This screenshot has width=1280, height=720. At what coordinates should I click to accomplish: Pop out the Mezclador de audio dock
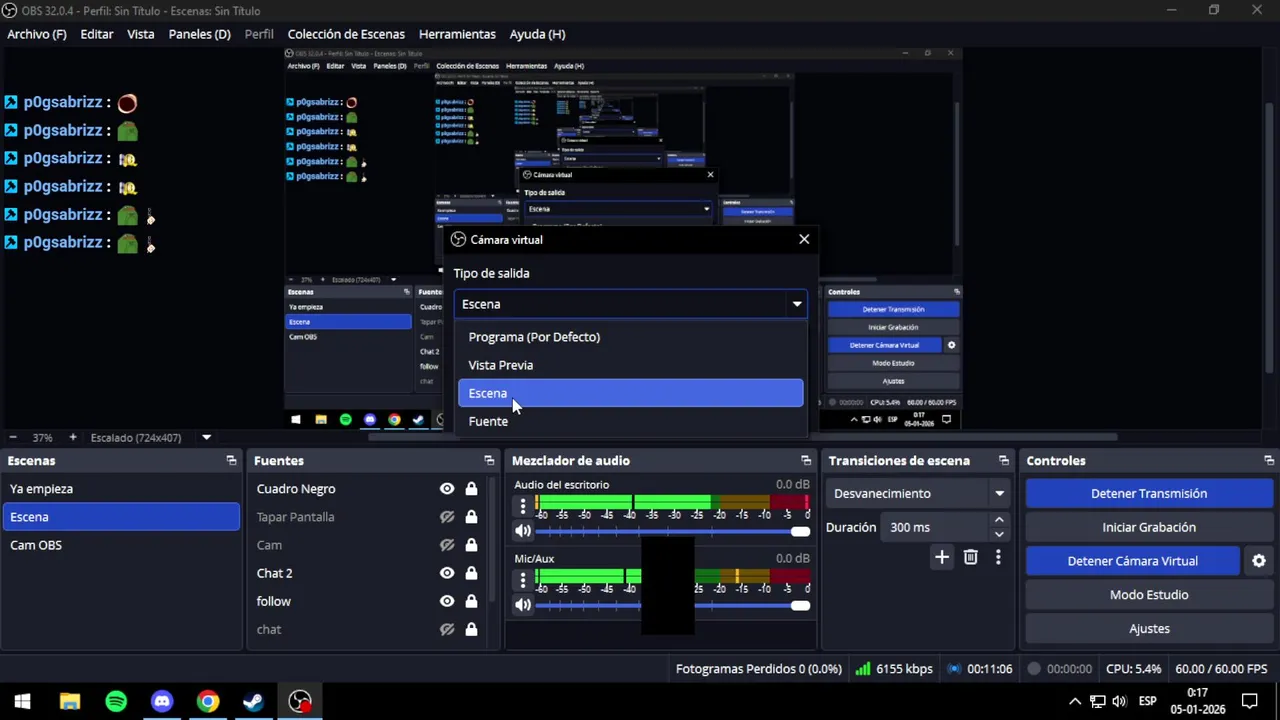(806, 461)
